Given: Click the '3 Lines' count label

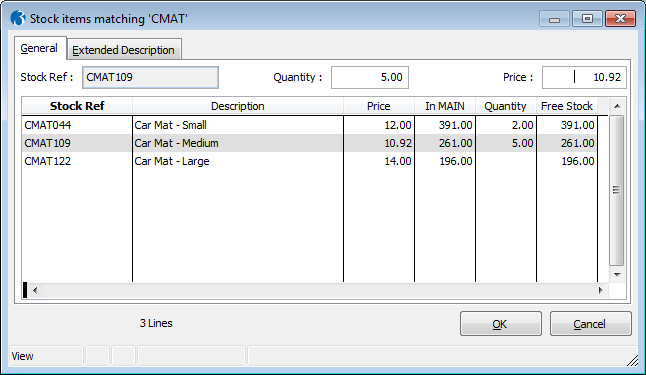Looking at the screenshot, I should click(156, 323).
